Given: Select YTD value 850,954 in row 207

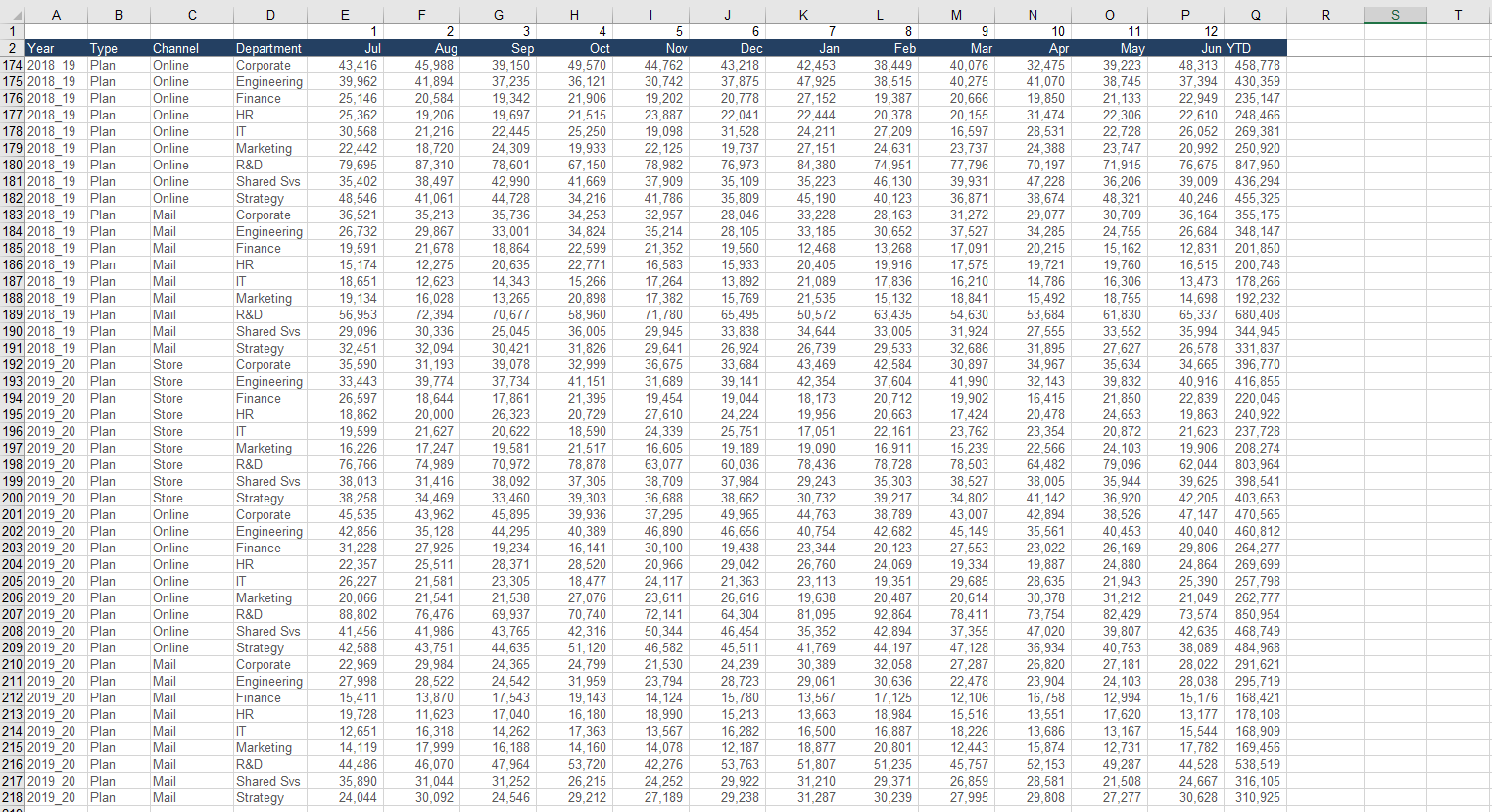Looking at the screenshot, I should coord(1256,614).
